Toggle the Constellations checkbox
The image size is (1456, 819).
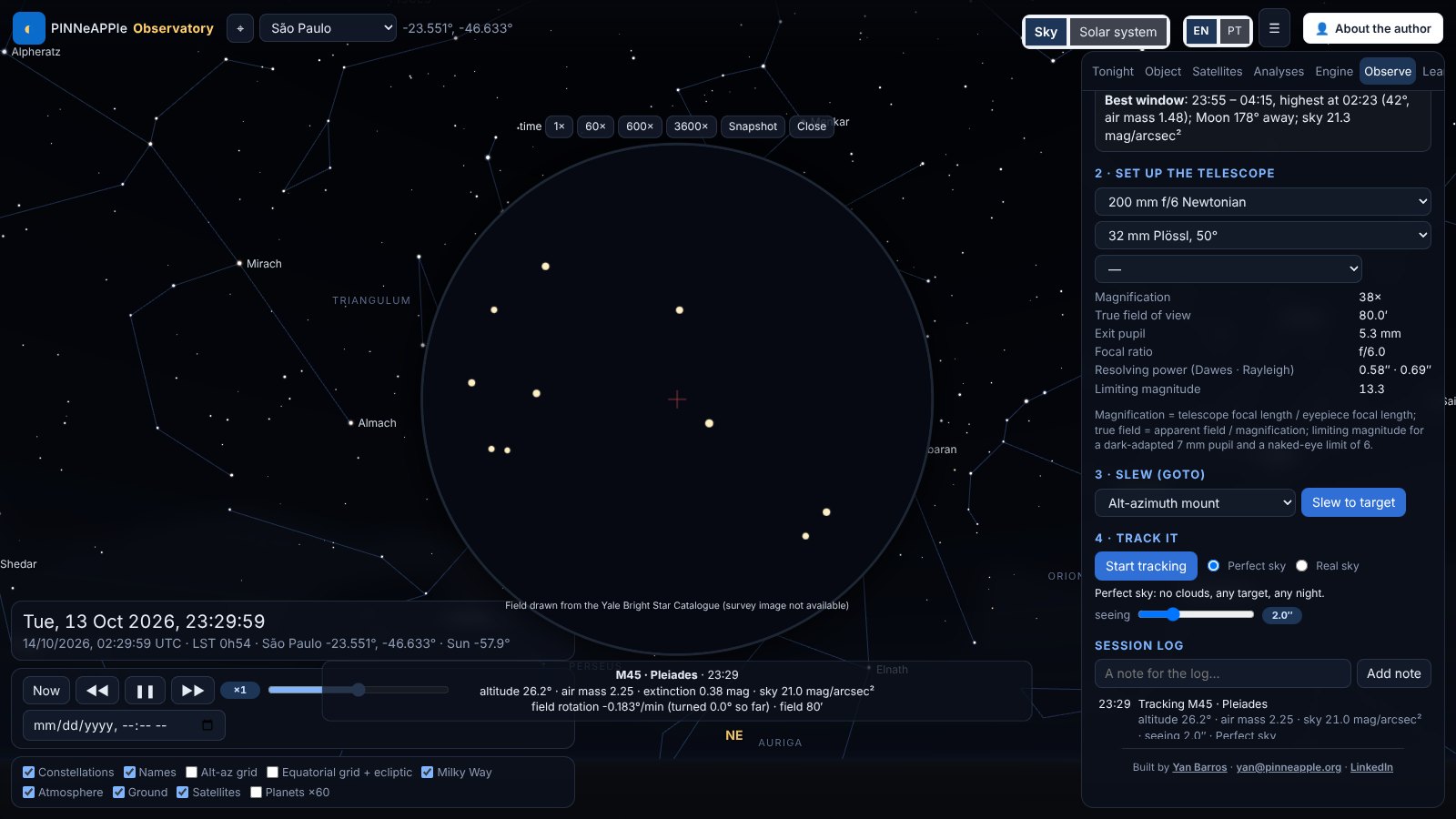click(28, 772)
